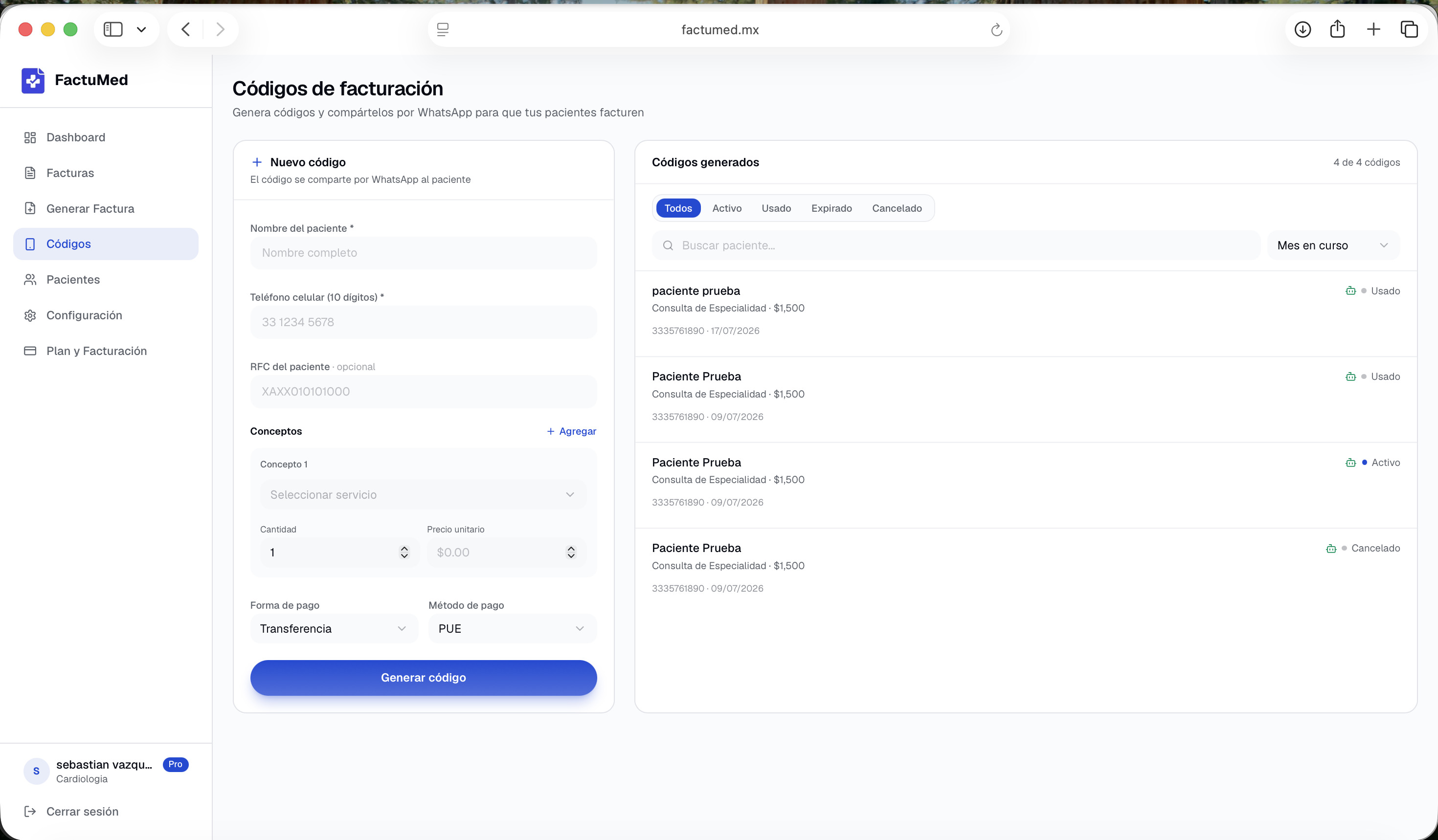
Task: Switch to the Expirado filter tab
Action: coord(831,208)
